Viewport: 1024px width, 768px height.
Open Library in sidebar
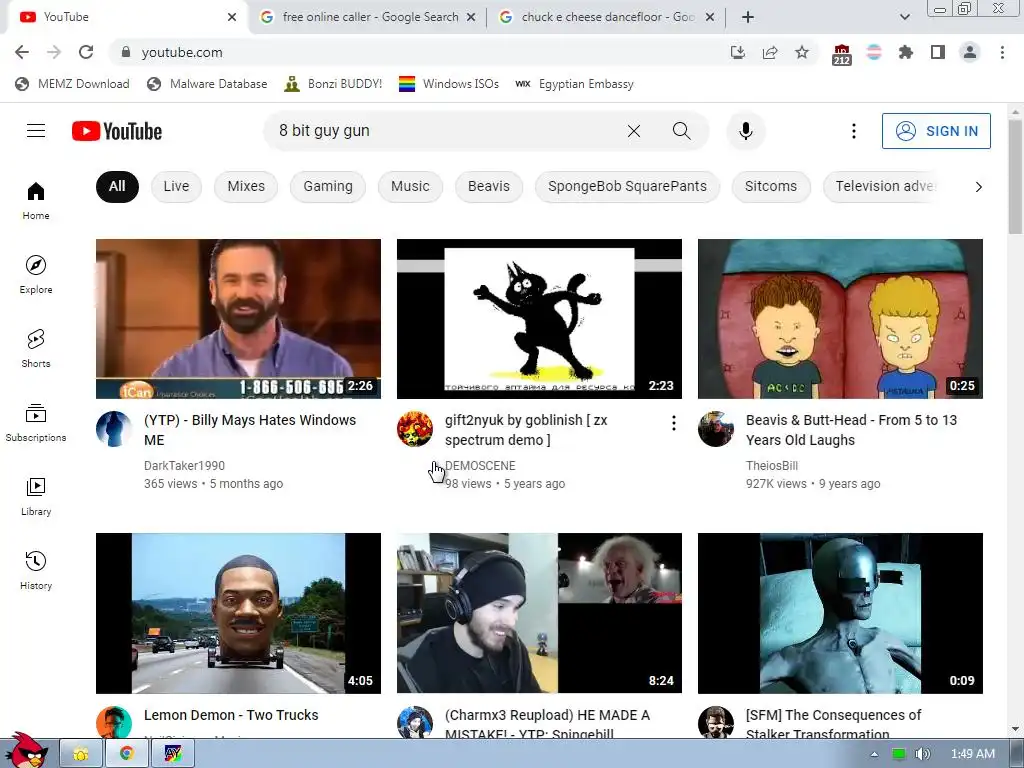pyautogui.click(x=36, y=497)
